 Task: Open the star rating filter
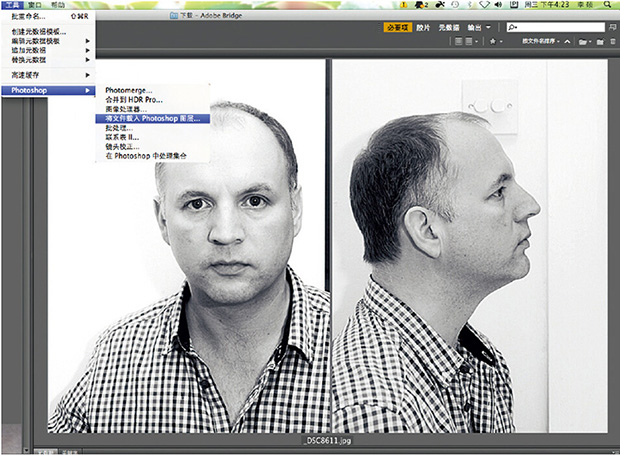[493, 41]
